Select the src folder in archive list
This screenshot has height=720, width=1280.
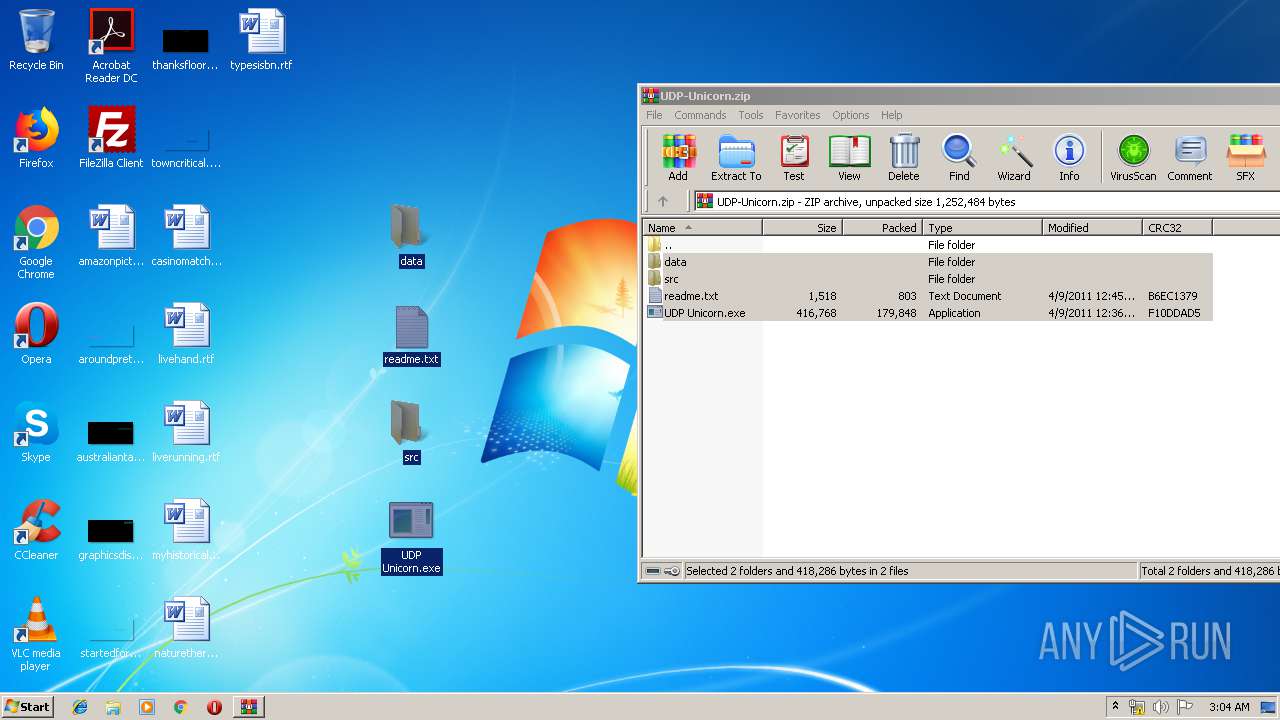tap(928, 279)
